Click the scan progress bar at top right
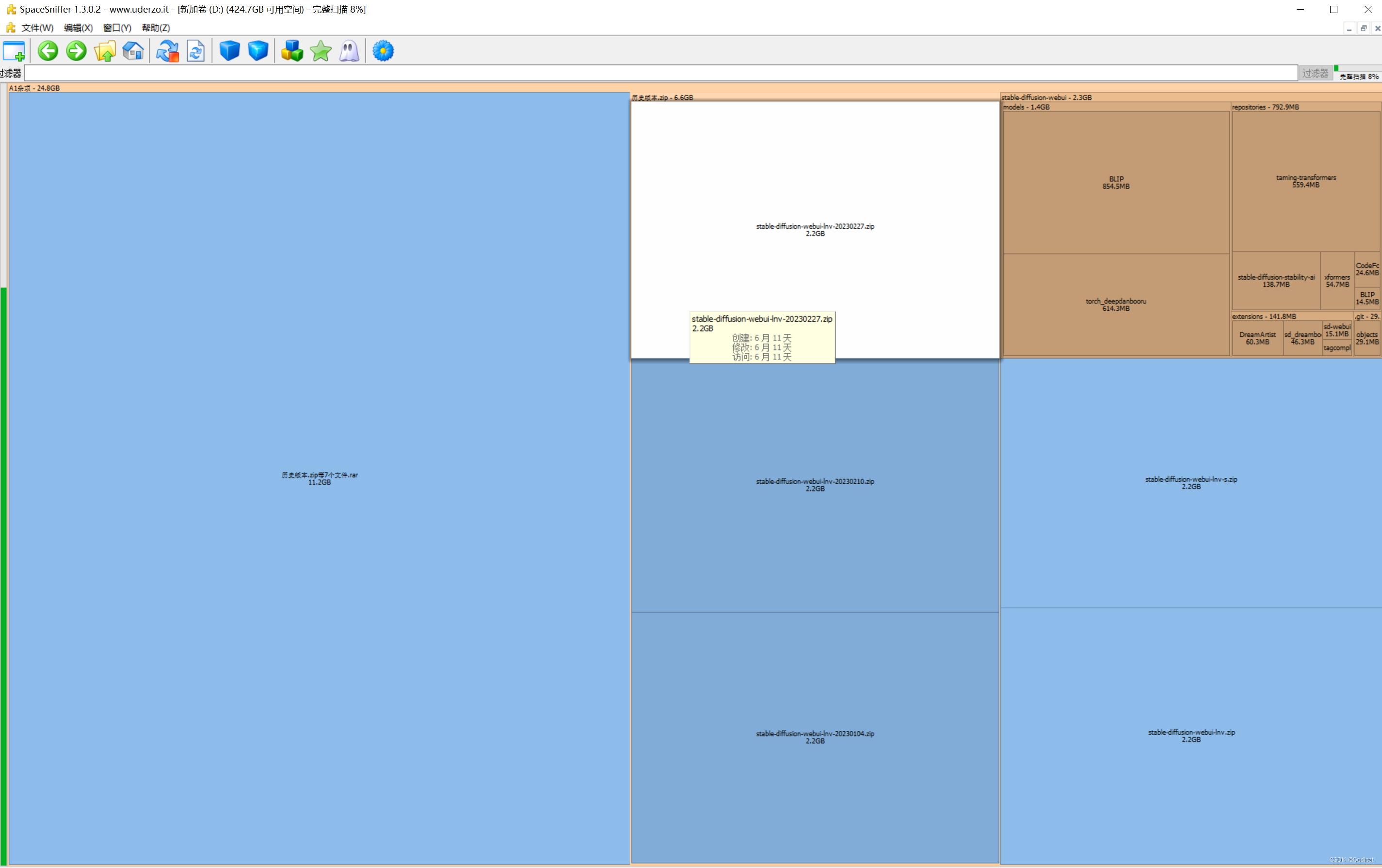 (1358, 69)
